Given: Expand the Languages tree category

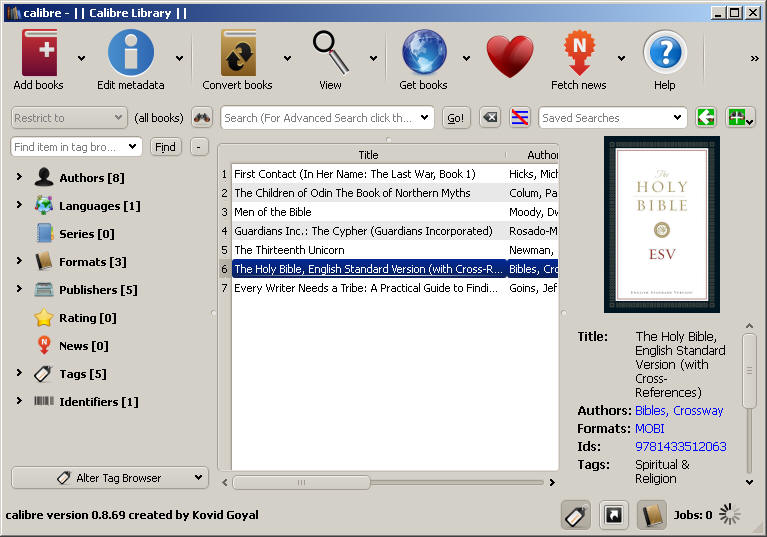Looking at the screenshot, I should [x=19, y=204].
